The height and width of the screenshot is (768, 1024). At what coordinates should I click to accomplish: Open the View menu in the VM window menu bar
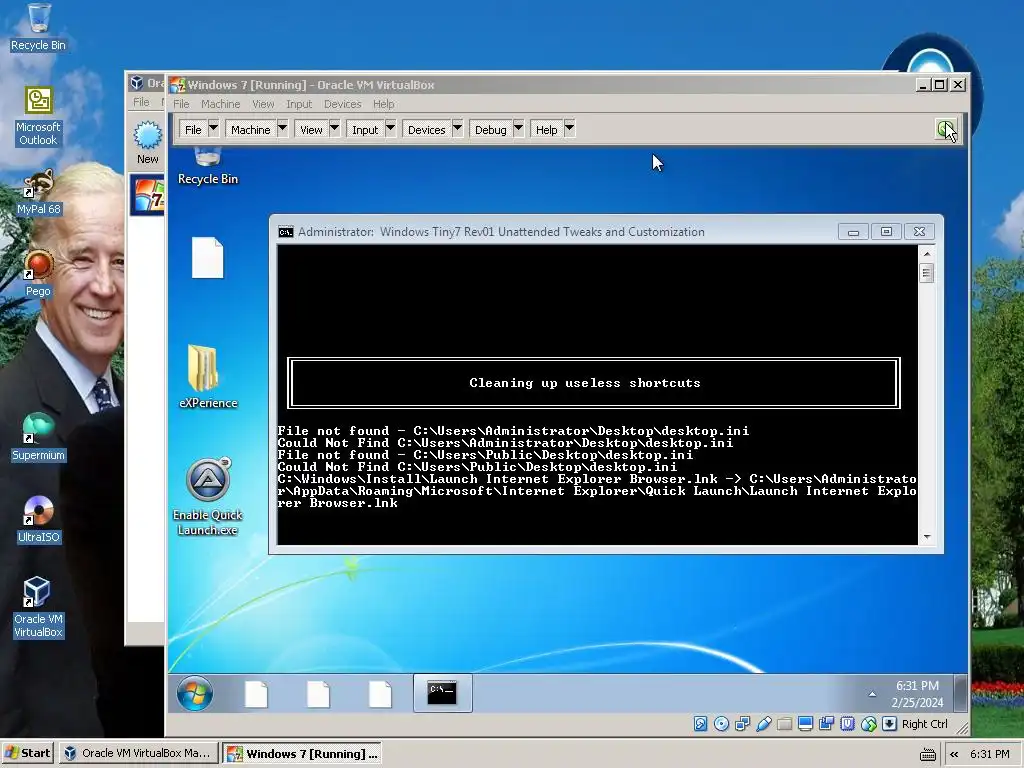coord(263,104)
